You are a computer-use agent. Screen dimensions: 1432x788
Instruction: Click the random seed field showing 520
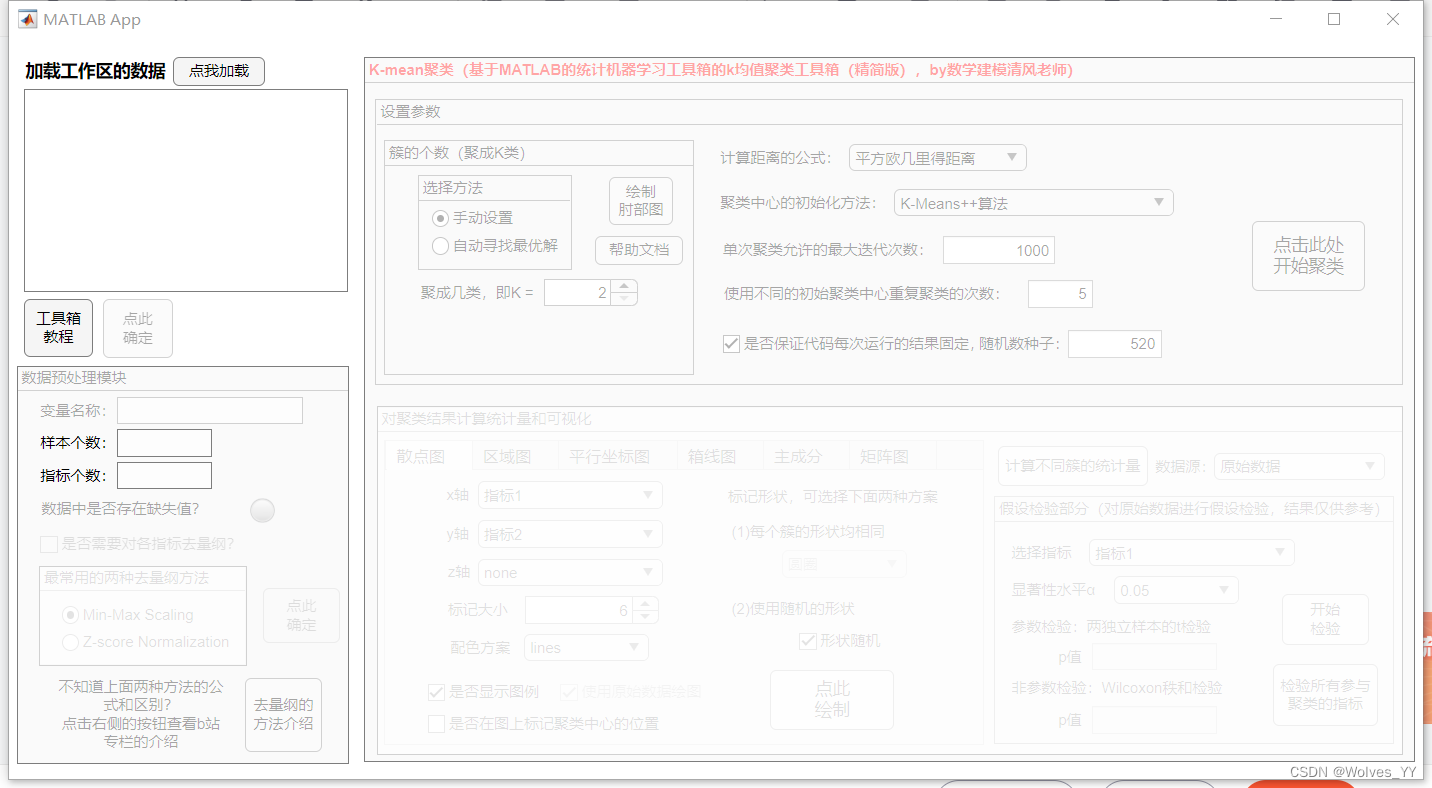click(1115, 344)
